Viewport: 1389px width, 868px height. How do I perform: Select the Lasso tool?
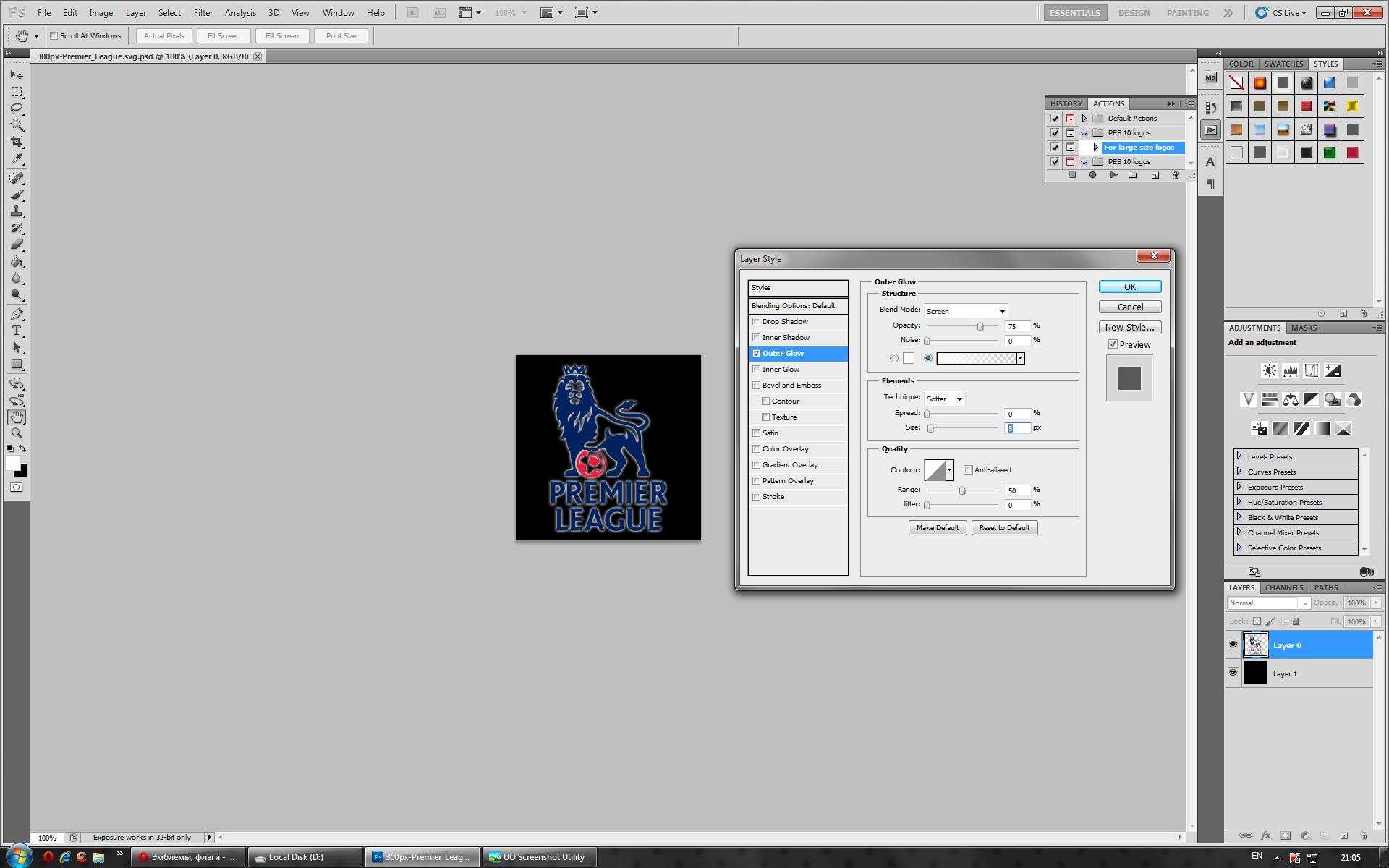[17, 109]
